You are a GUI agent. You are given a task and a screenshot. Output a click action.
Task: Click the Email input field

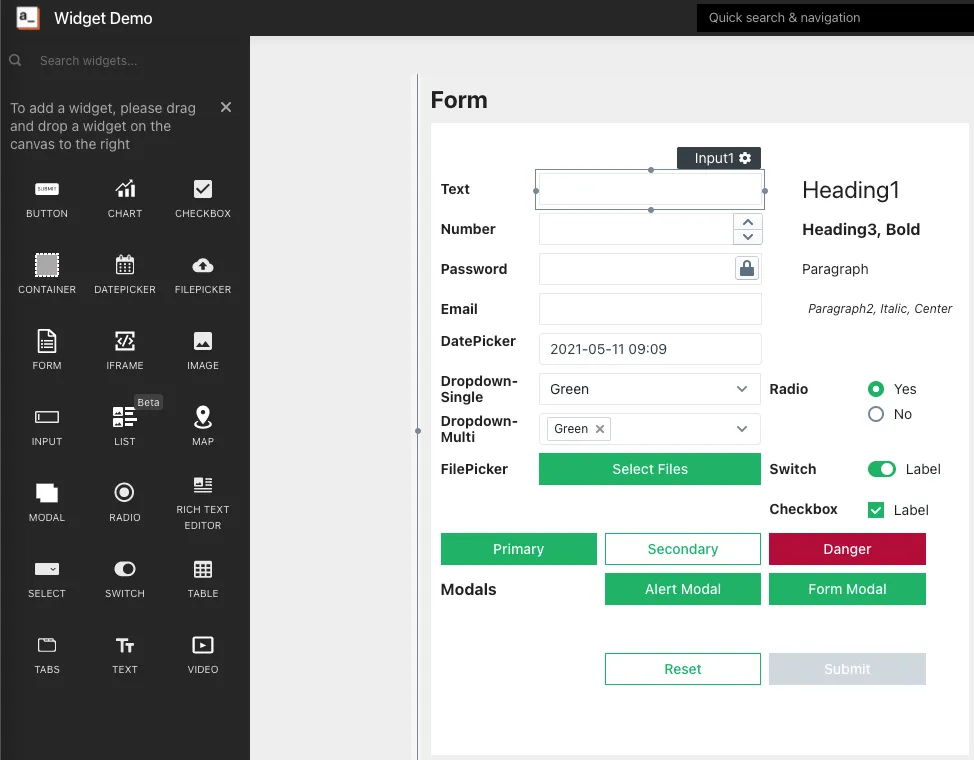(x=650, y=309)
